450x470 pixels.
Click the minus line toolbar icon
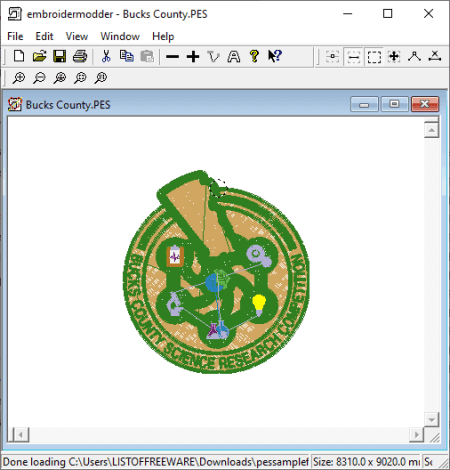pyautogui.click(x=172, y=56)
